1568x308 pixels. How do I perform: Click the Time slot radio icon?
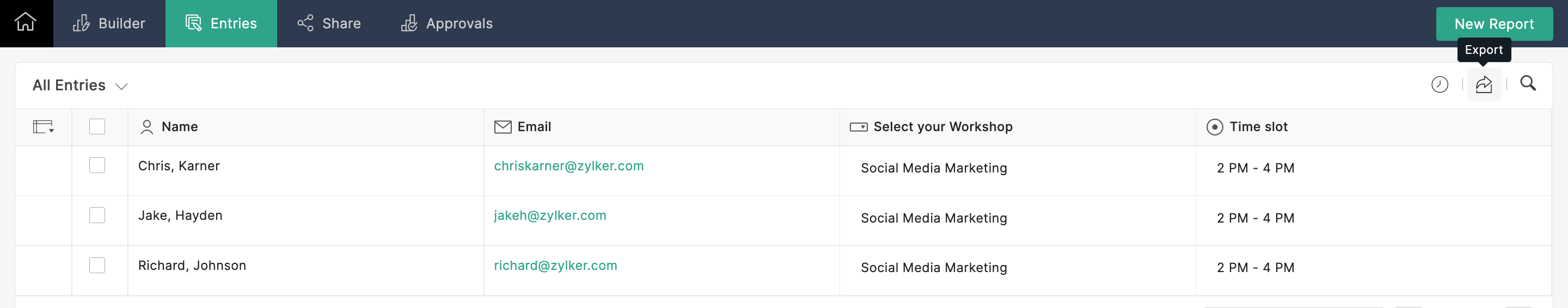point(1214,127)
